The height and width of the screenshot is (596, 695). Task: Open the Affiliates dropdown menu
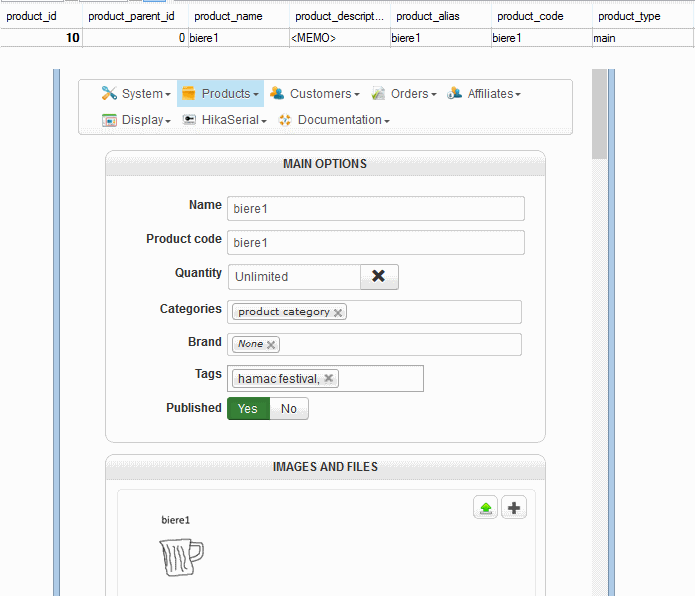tap(484, 93)
